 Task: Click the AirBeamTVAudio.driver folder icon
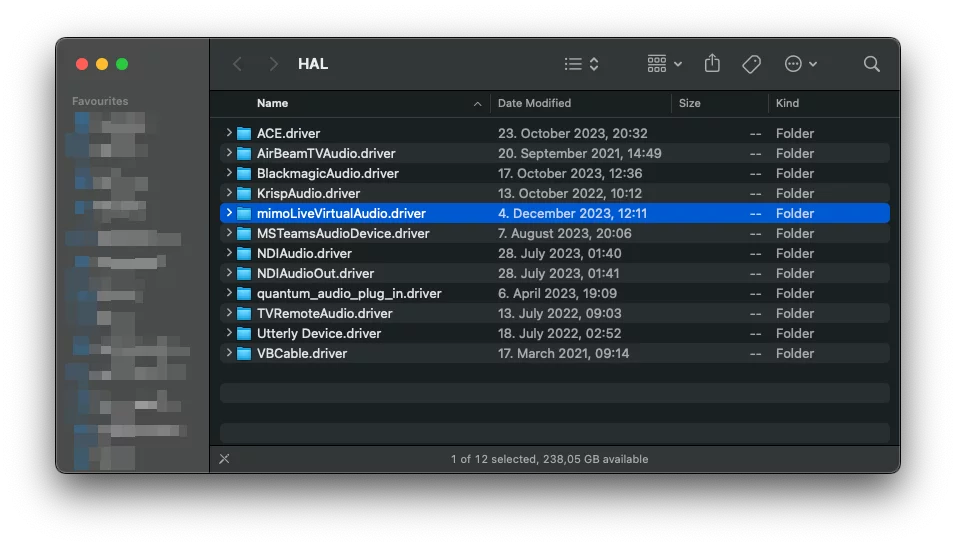click(244, 153)
